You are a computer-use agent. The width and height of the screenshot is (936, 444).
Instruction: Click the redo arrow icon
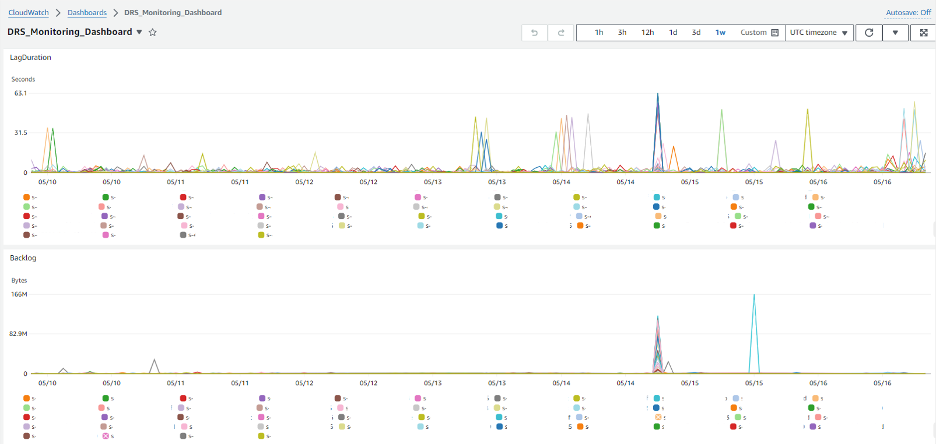(x=561, y=33)
